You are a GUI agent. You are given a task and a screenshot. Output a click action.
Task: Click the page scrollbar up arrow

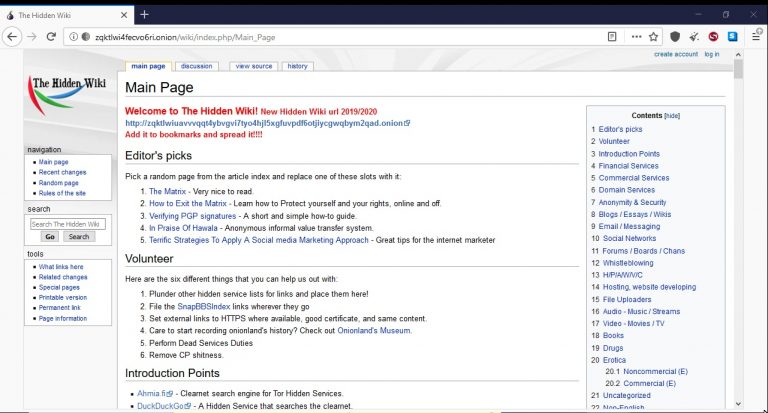(738, 55)
